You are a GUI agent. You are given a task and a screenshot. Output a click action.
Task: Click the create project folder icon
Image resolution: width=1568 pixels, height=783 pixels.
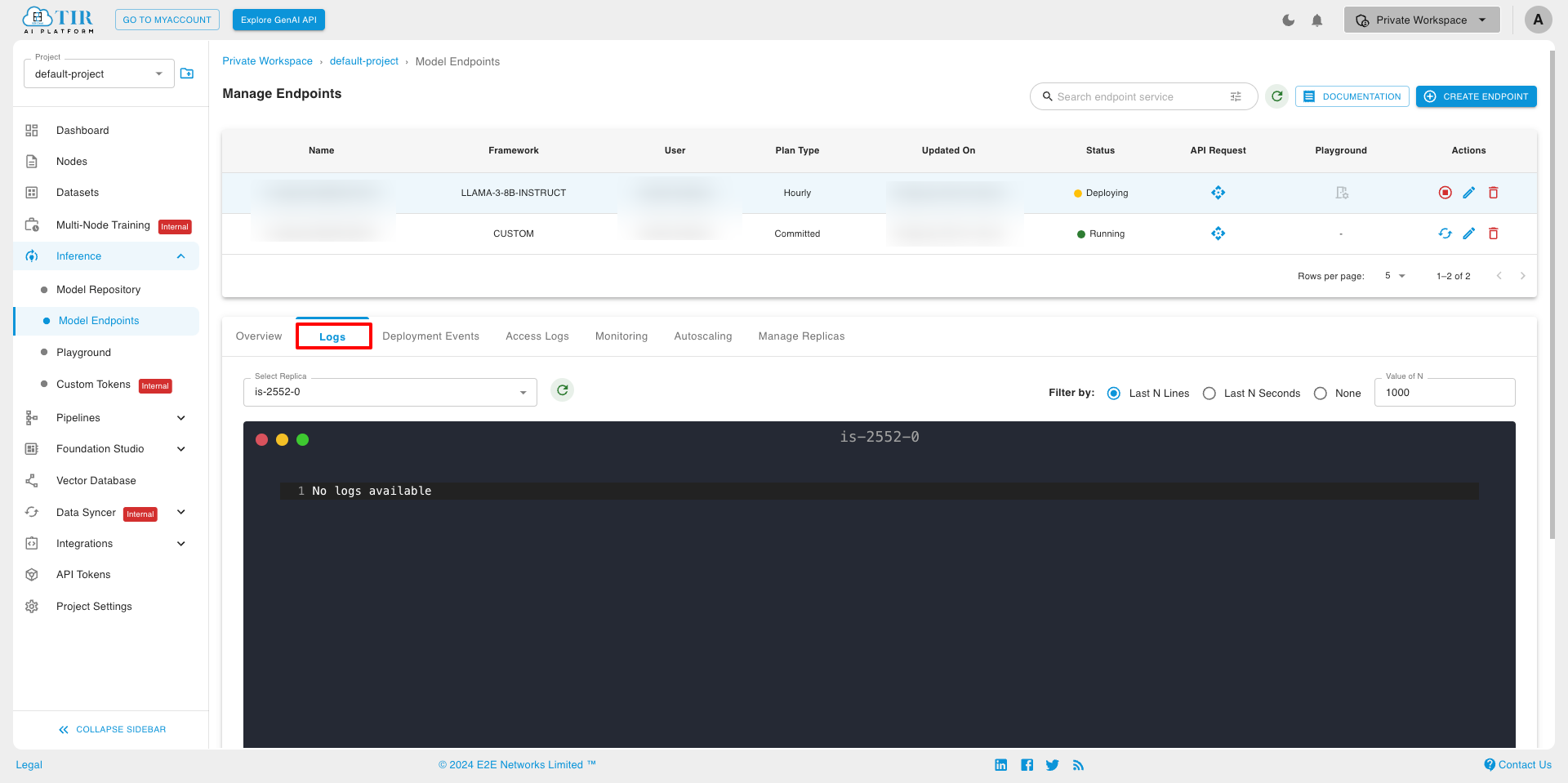(x=187, y=73)
